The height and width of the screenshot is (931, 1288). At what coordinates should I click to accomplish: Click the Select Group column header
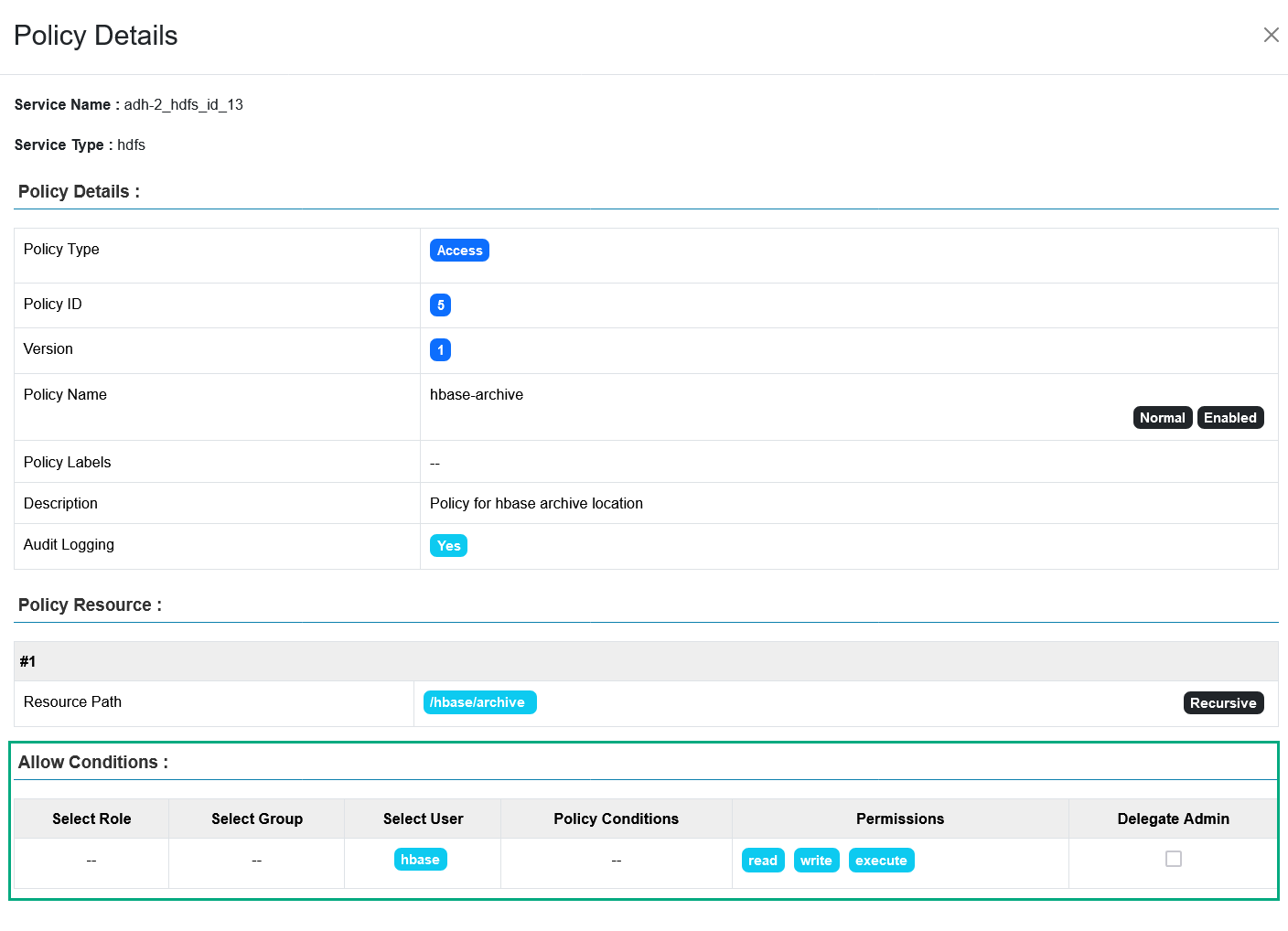coord(257,819)
